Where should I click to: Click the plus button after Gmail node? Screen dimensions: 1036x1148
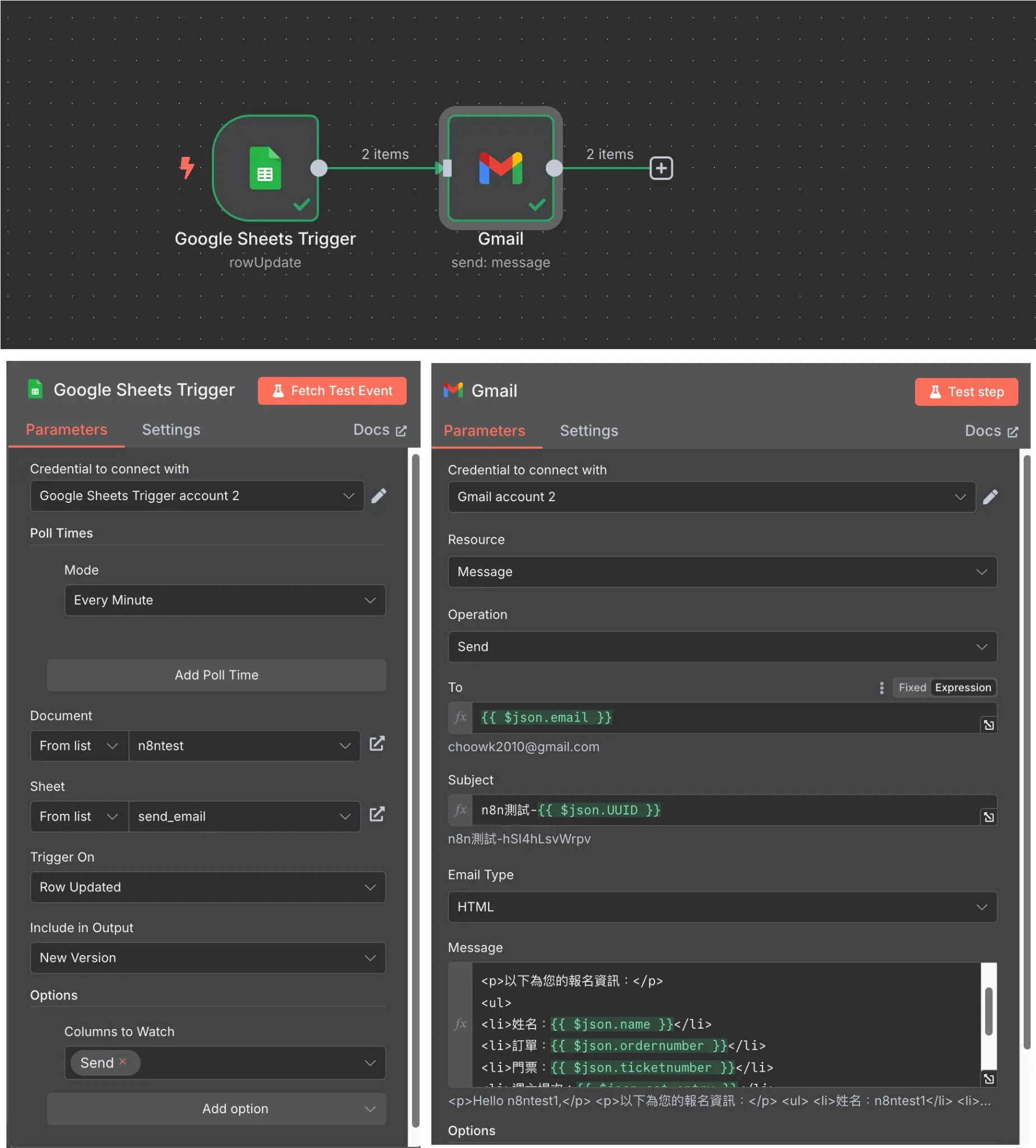click(x=661, y=168)
